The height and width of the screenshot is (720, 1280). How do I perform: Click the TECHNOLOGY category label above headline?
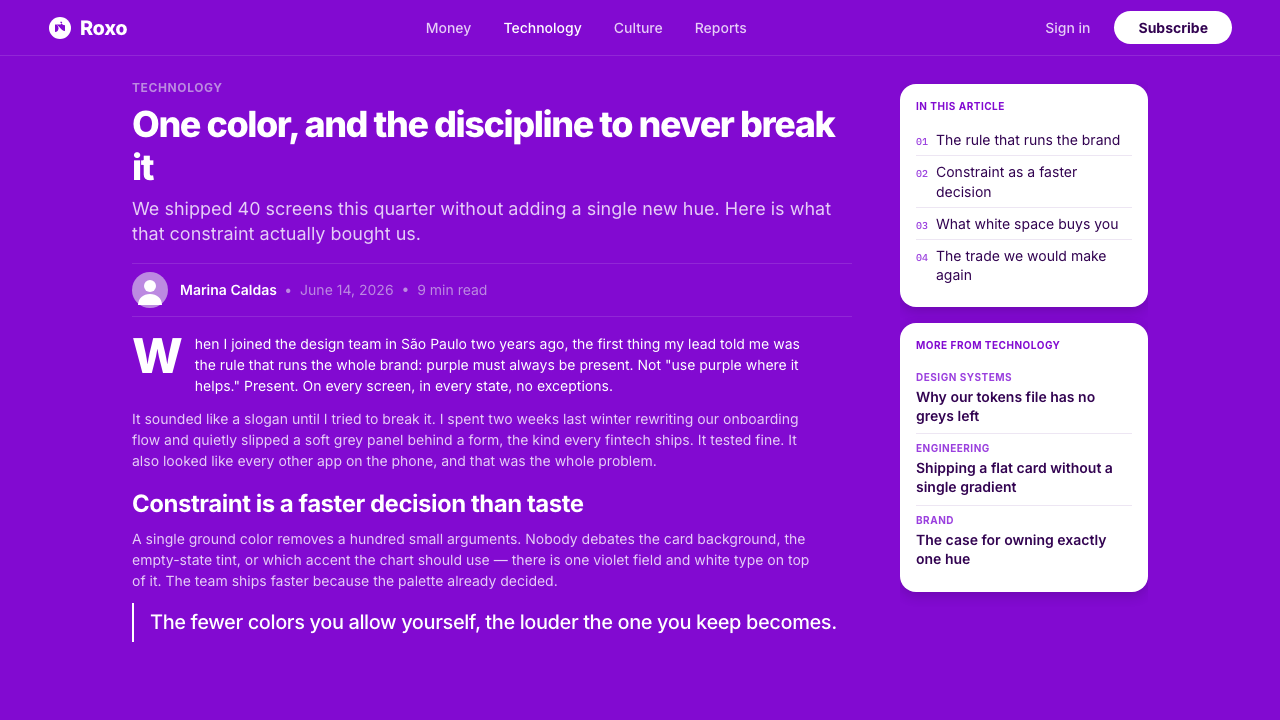pyautogui.click(x=177, y=88)
